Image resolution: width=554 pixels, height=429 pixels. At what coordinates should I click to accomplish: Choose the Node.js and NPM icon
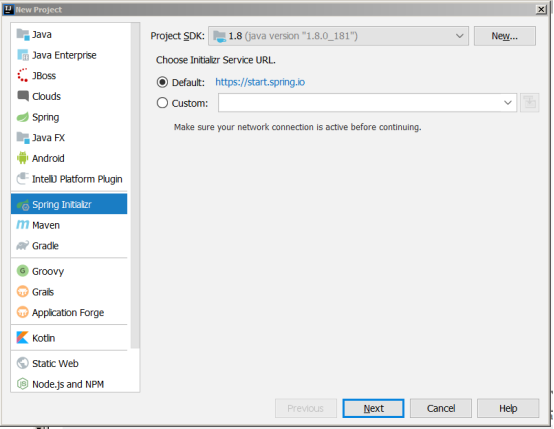[x=23, y=384]
